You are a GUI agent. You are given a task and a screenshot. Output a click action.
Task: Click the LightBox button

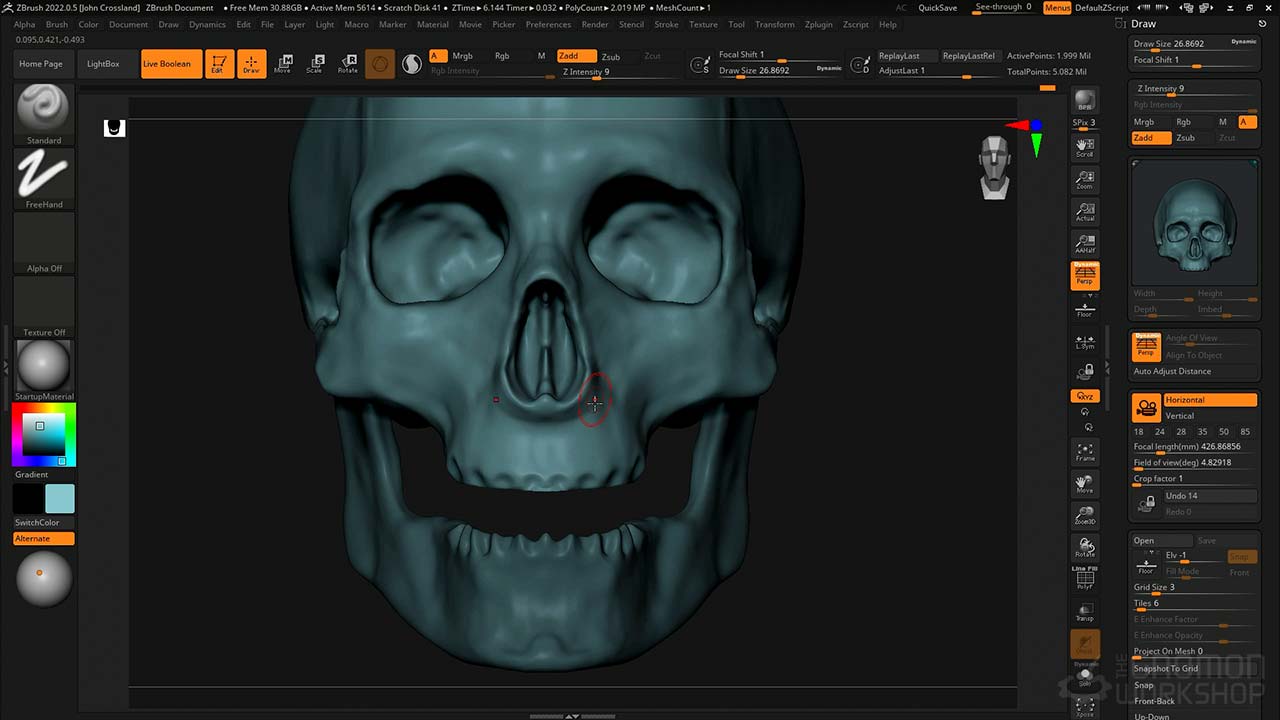[103, 64]
